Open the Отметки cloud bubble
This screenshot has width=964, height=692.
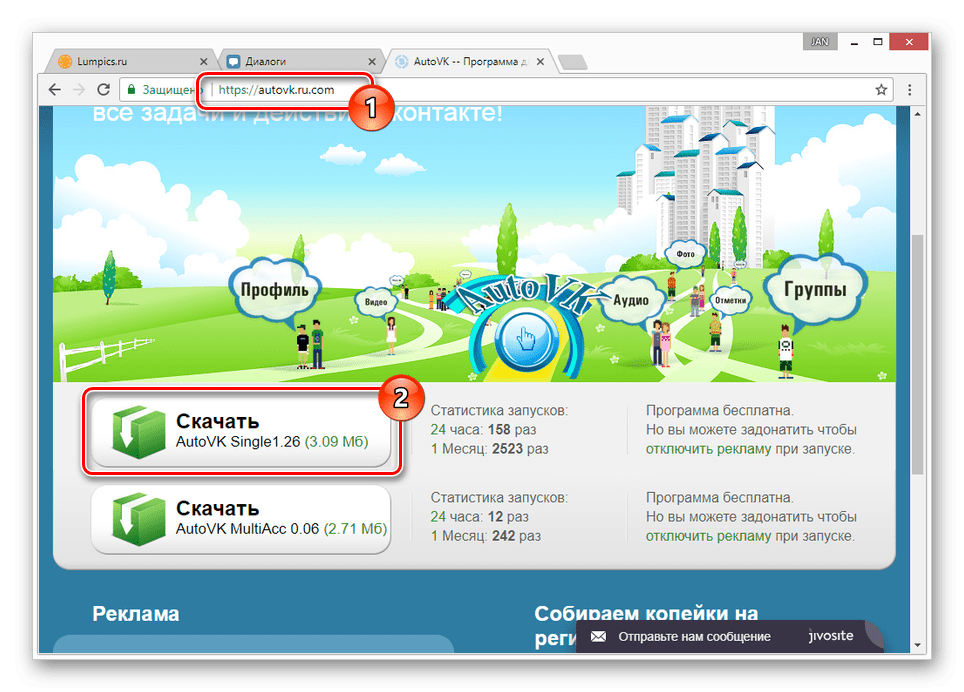pyautogui.click(x=730, y=299)
